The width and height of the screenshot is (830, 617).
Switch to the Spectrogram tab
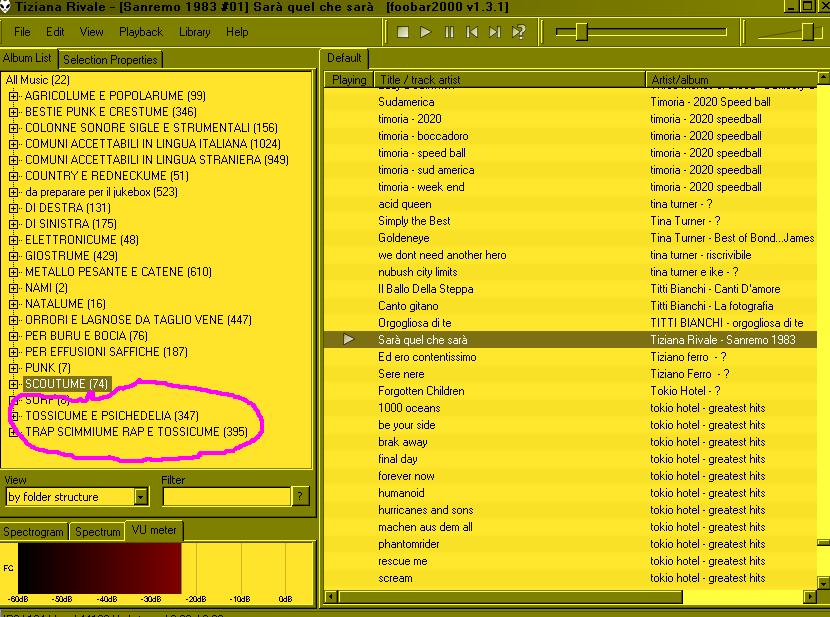point(33,532)
